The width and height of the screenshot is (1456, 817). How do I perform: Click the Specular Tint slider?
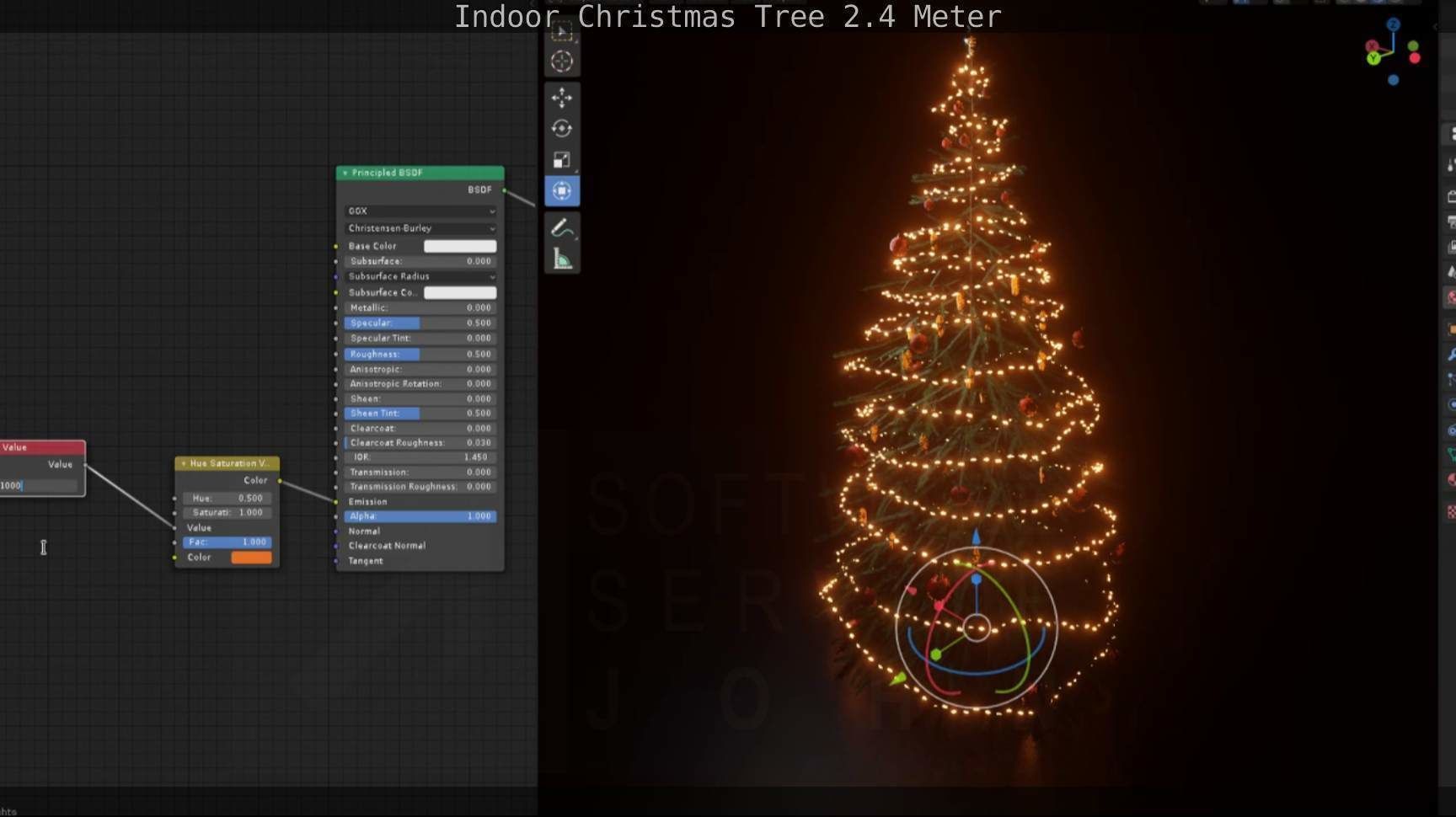coord(420,339)
